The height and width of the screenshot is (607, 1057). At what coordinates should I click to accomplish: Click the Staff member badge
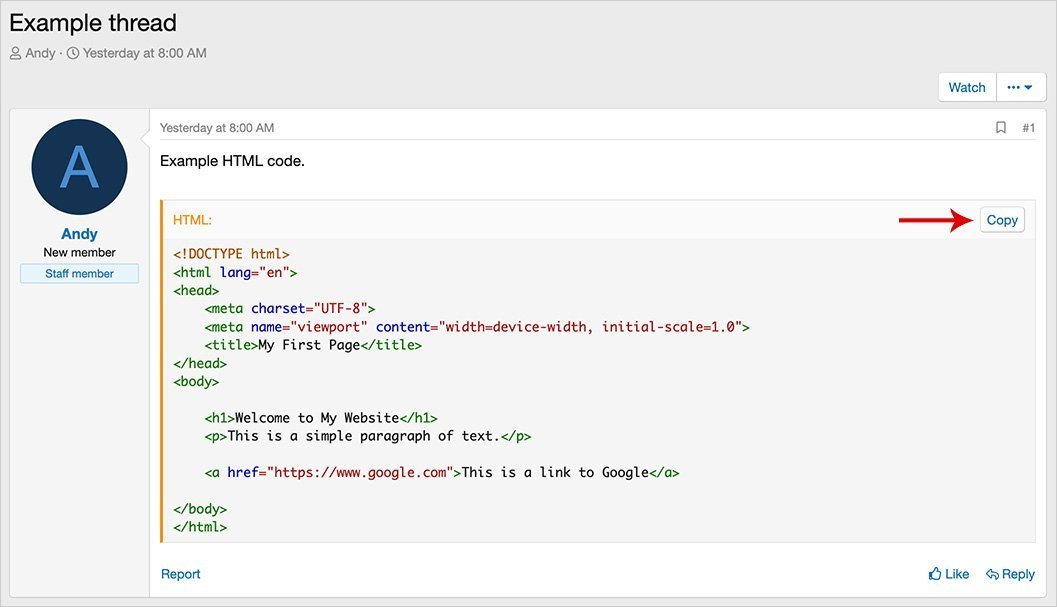point(79,274)
